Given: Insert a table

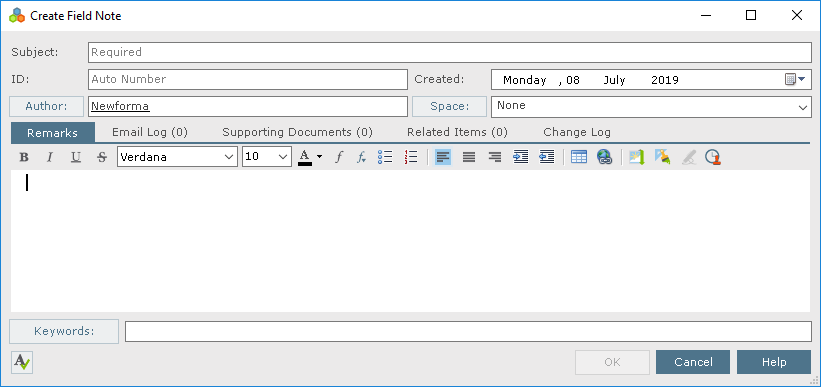Looking at the screenshot, I should (x=579, y=157).
